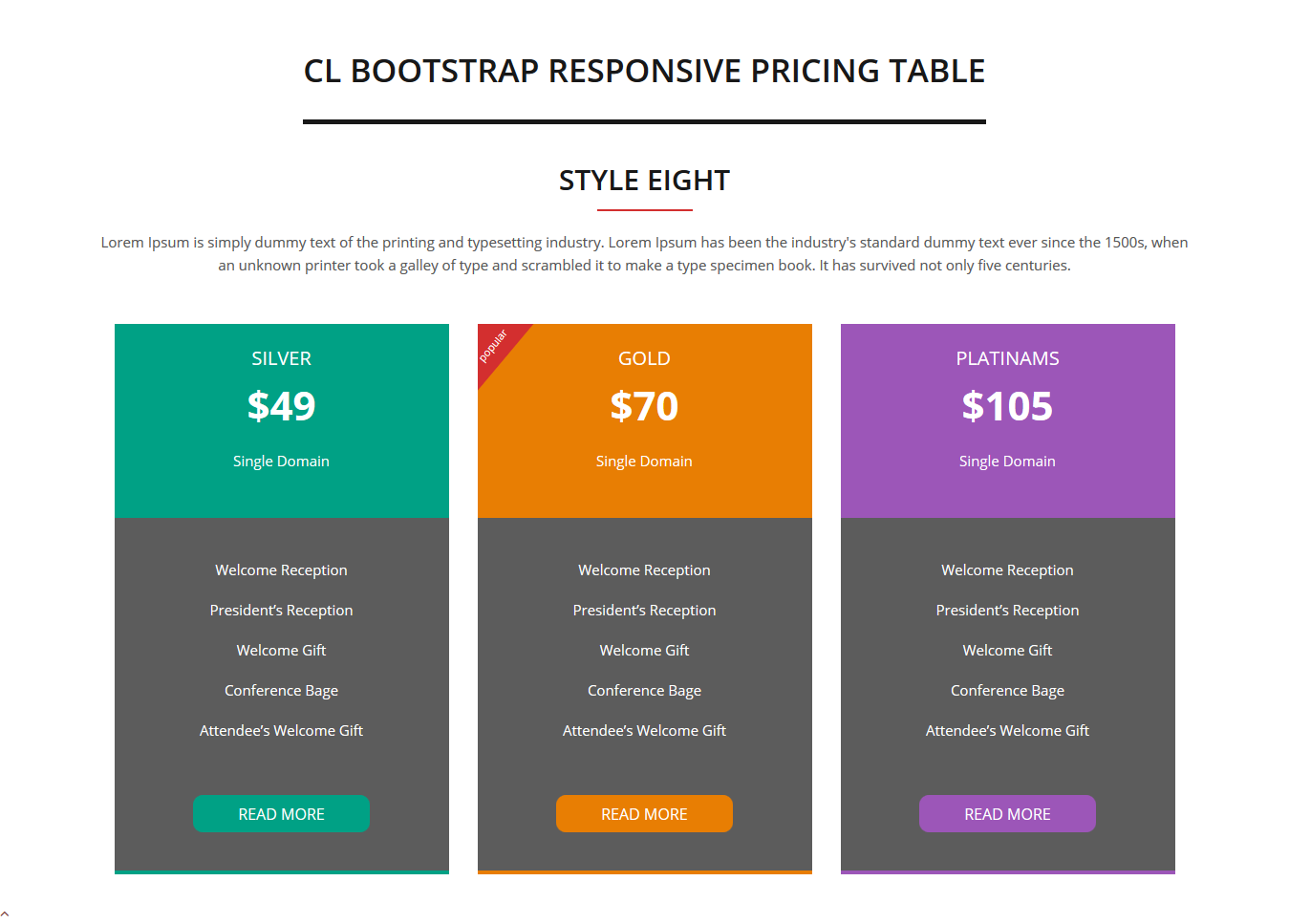Click the Lorem Ipsum description paragraph

644,254
